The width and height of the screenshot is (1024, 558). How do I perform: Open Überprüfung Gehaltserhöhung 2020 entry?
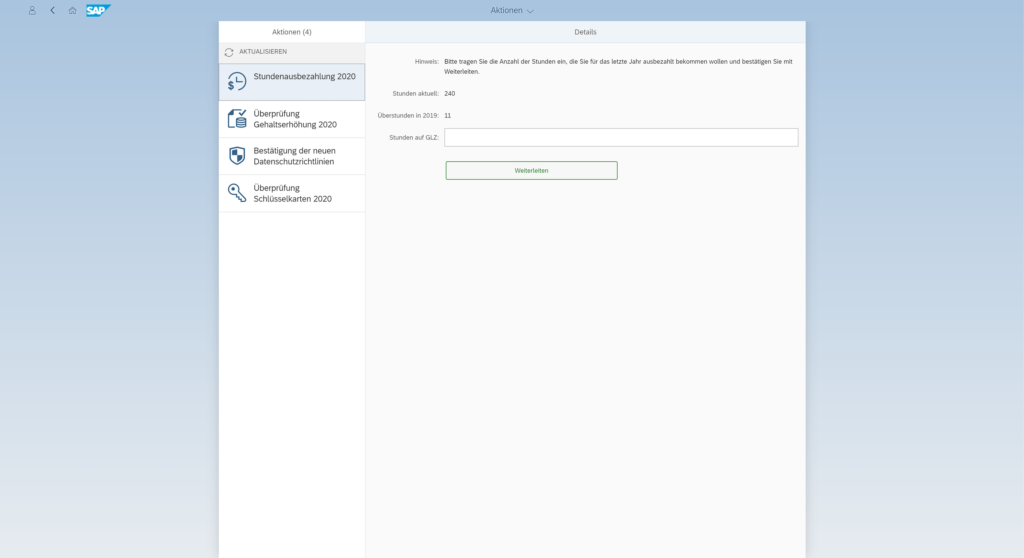pyautogui.click(x=295, y=119)
